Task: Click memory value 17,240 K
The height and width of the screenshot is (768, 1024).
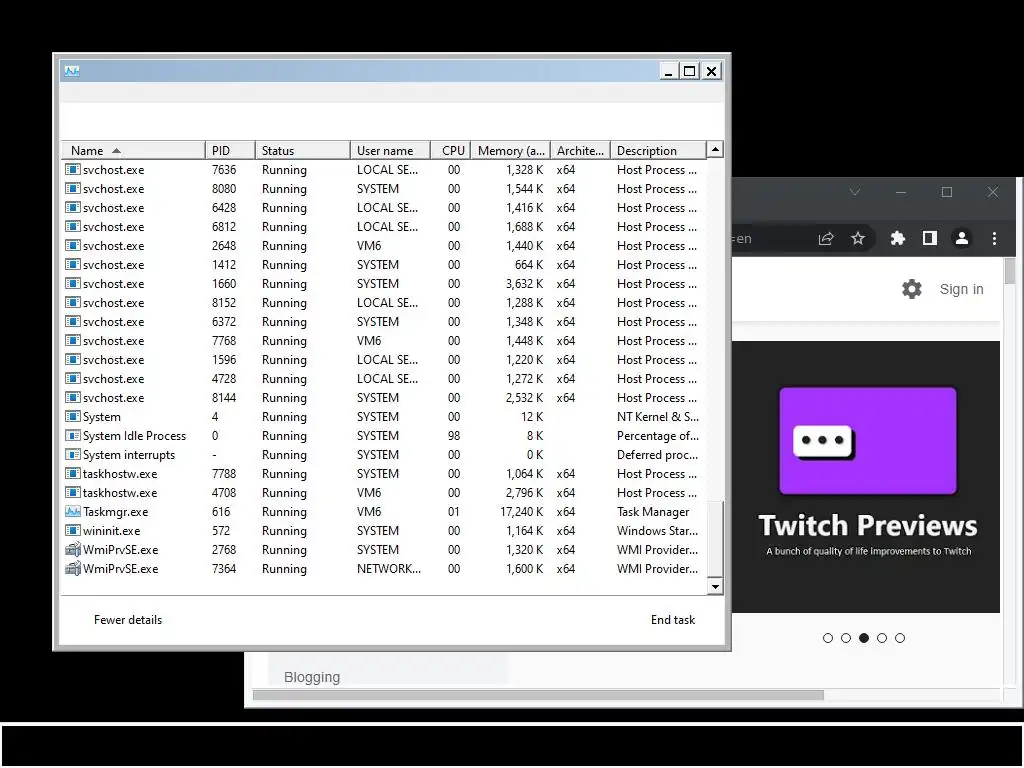Action: pyautogui.click(x=522, y=511)
